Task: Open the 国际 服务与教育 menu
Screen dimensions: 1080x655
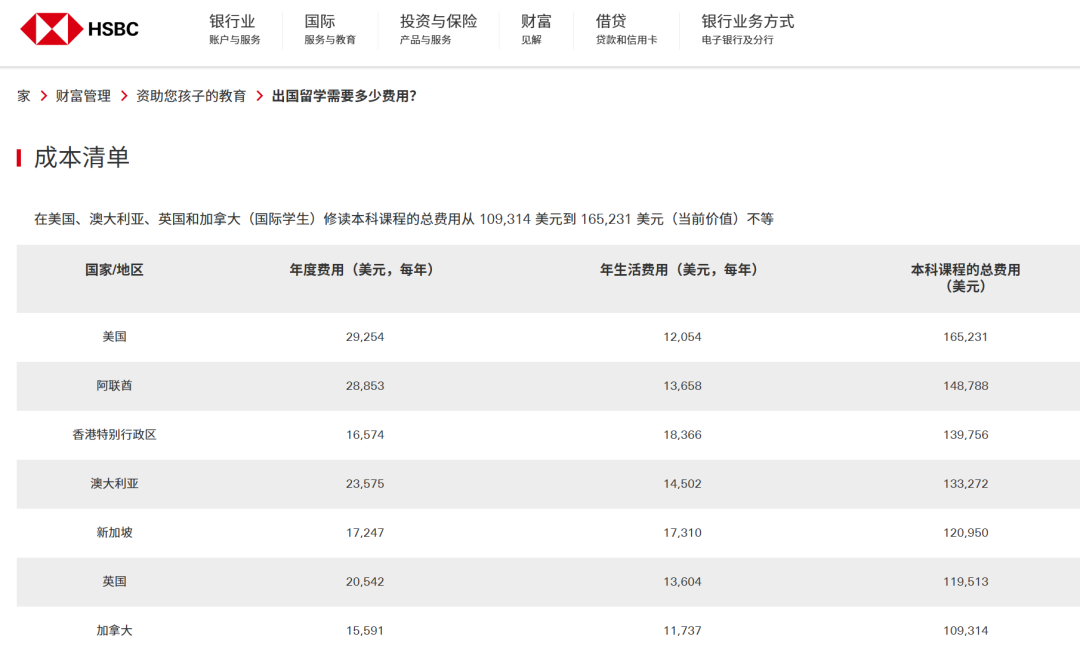Action: [x=329, y=29]
